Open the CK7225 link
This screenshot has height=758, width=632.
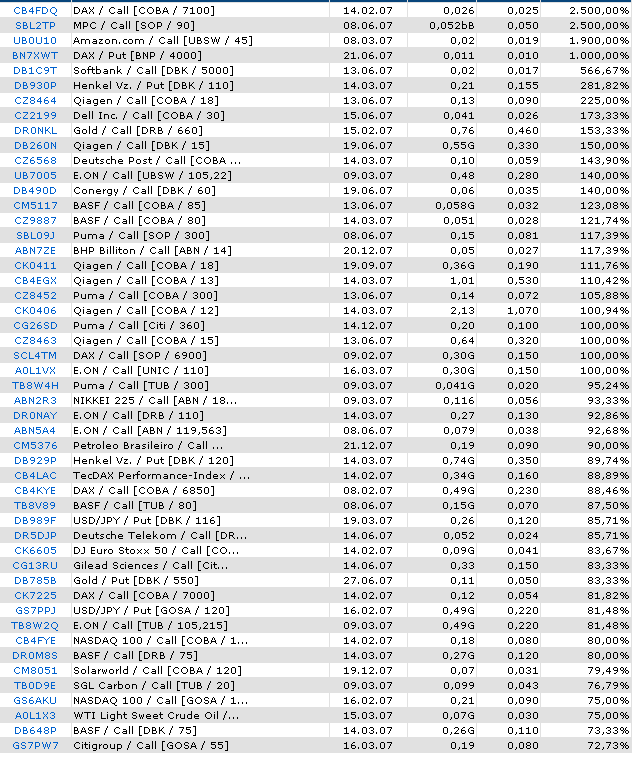[x=35, y=595]
